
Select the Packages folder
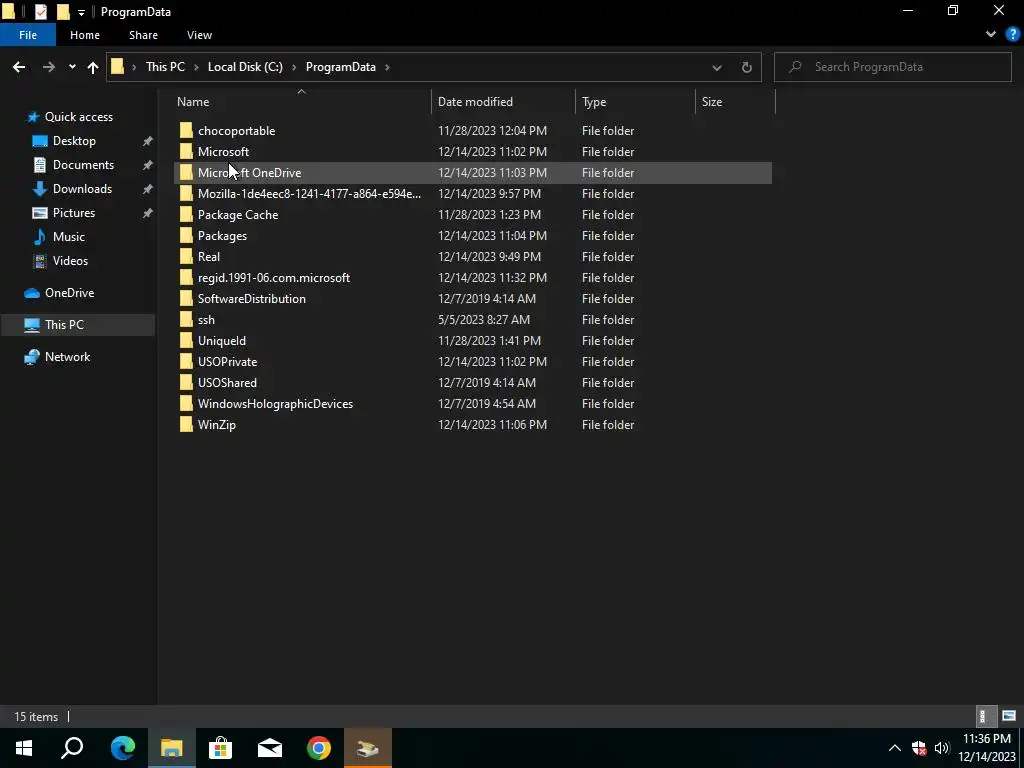(x=222, y=236)
